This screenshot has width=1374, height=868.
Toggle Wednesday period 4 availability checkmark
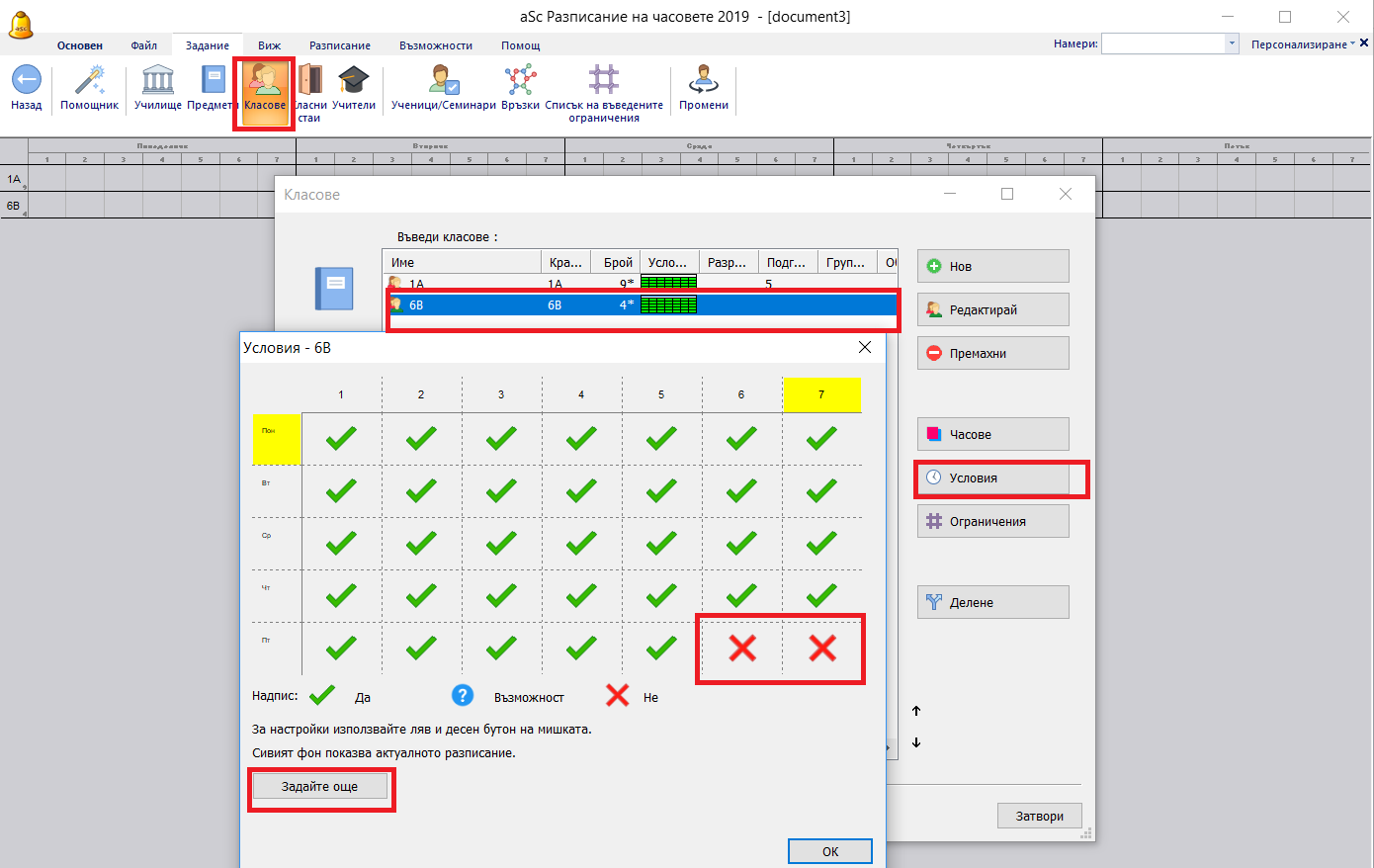click(581, 543)
